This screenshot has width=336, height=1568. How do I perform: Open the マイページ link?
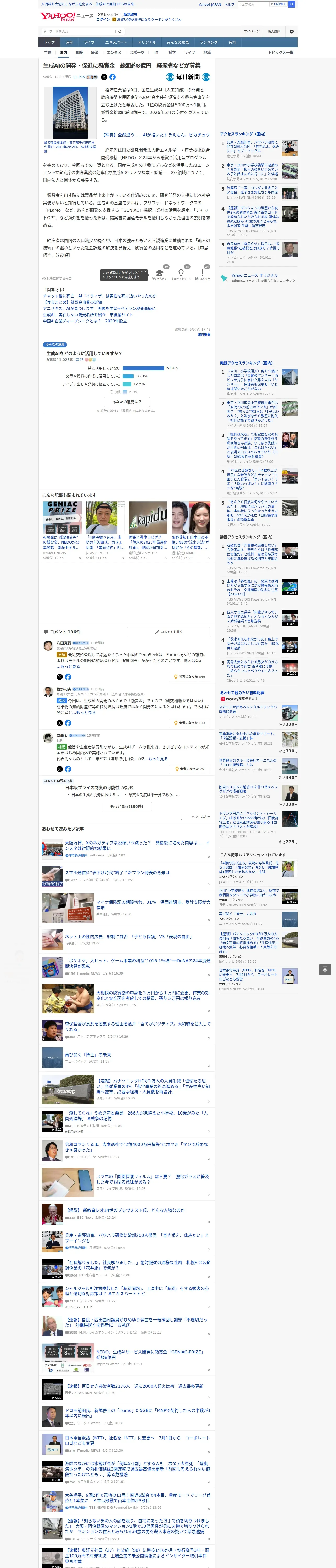coord(251,31)
